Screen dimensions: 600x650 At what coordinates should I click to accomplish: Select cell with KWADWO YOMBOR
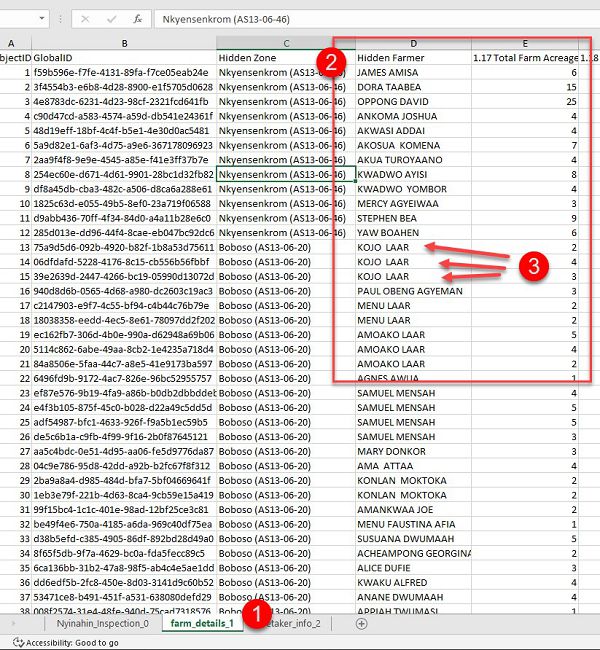413,189
